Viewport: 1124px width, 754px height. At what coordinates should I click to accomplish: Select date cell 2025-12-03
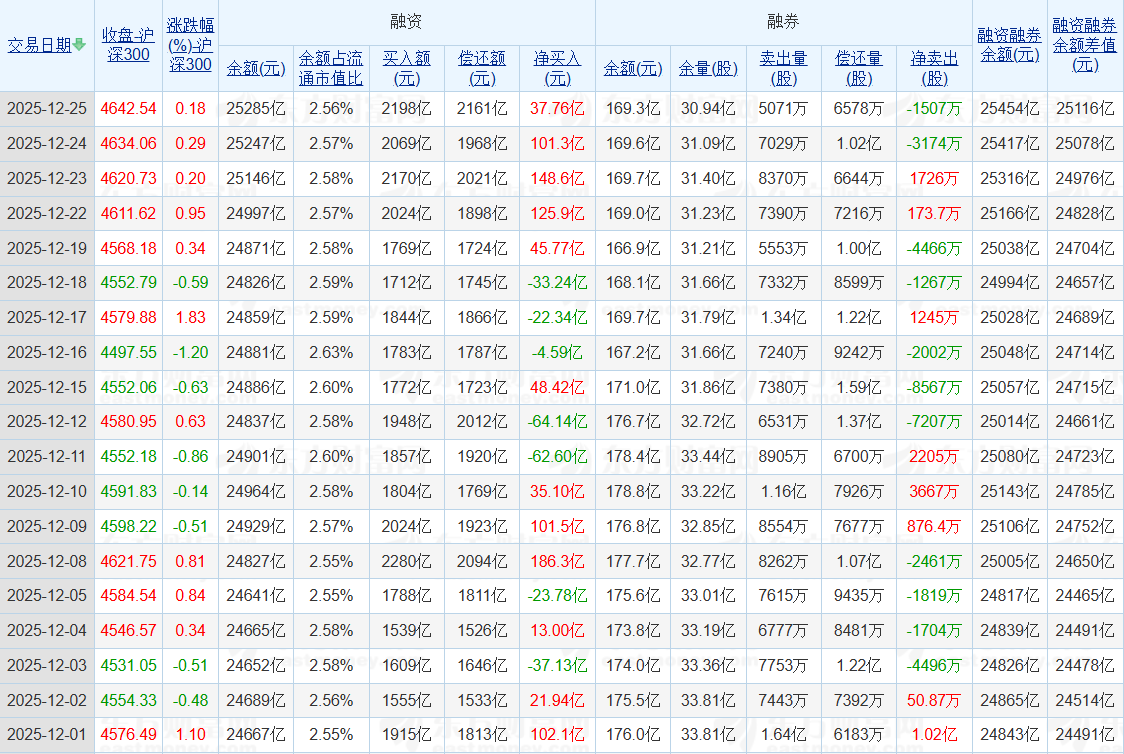tap(47, 666)
